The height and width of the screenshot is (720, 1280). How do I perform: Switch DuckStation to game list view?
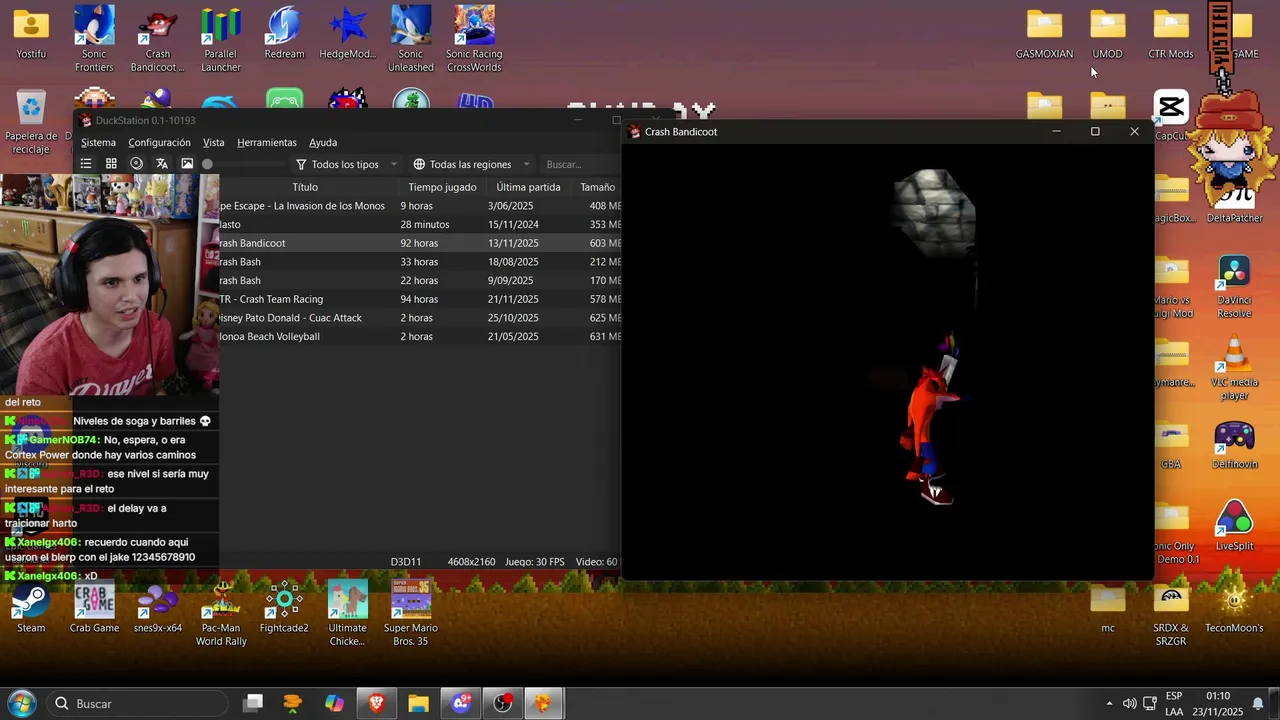point(86,164)
